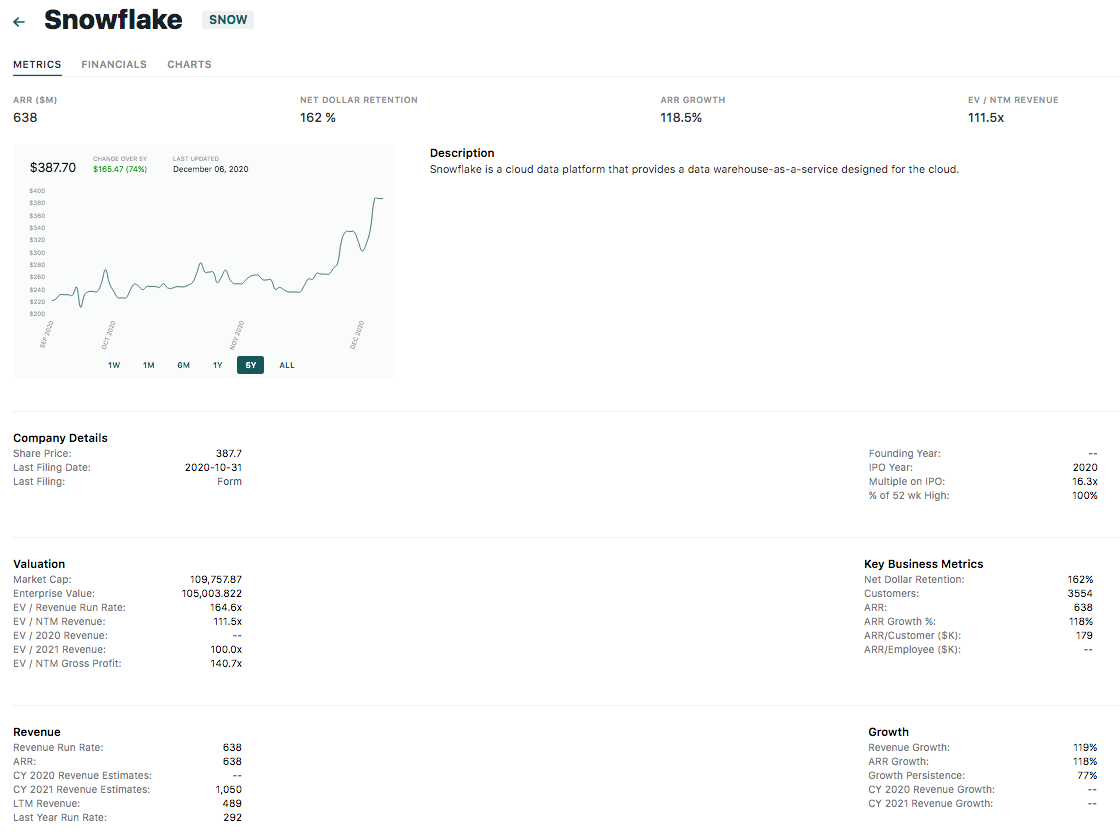Click the EV / 2021 Revenue 100.0x

click(226, 649)
